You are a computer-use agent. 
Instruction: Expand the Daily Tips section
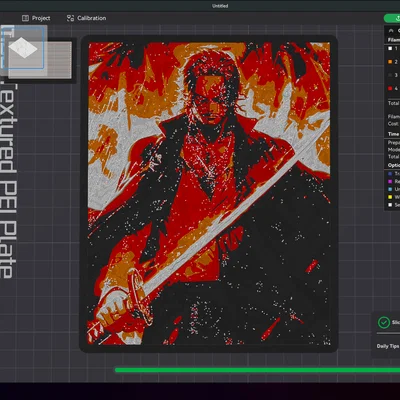tap(388, 346)
